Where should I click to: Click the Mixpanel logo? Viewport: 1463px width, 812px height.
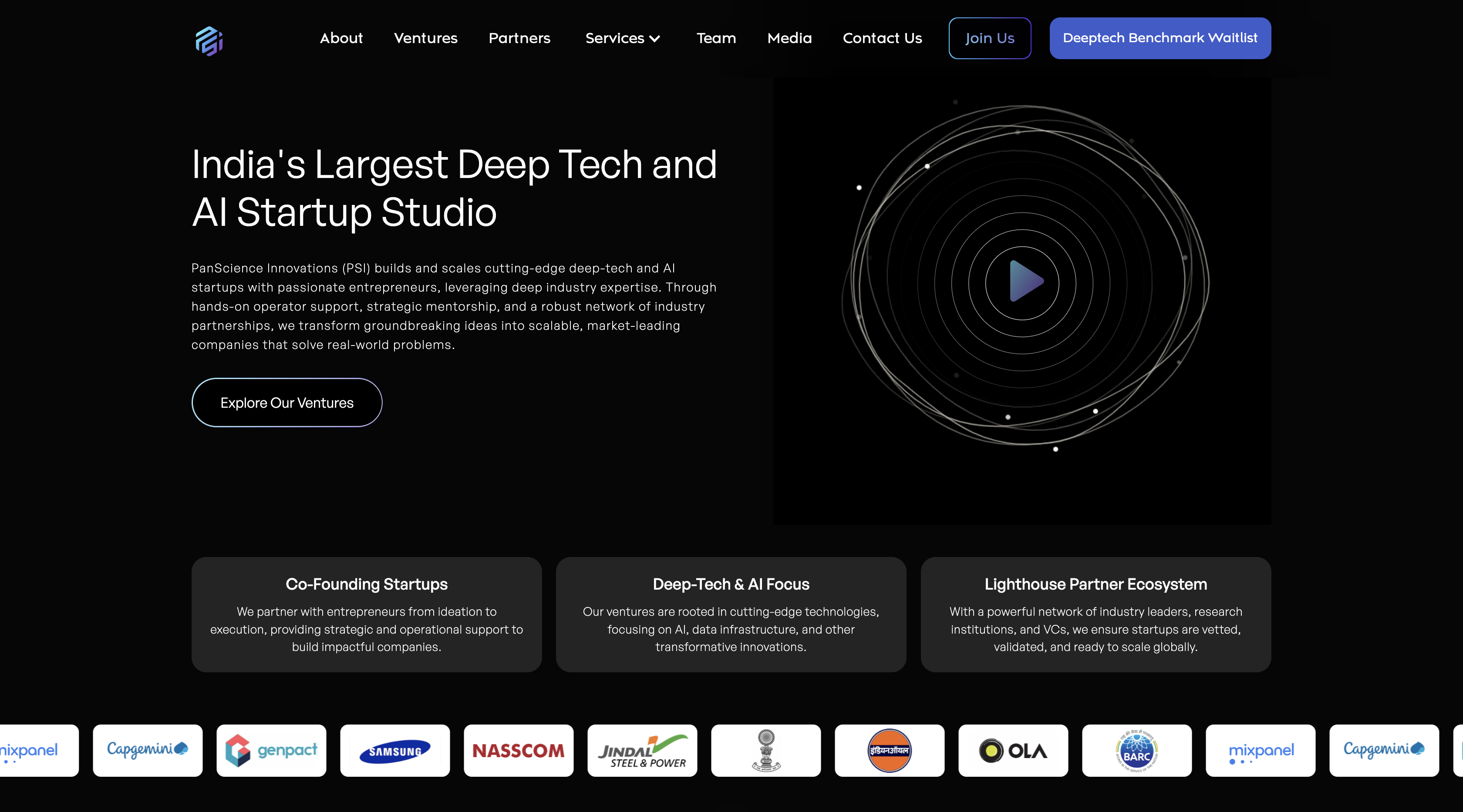coord(1261,751)
